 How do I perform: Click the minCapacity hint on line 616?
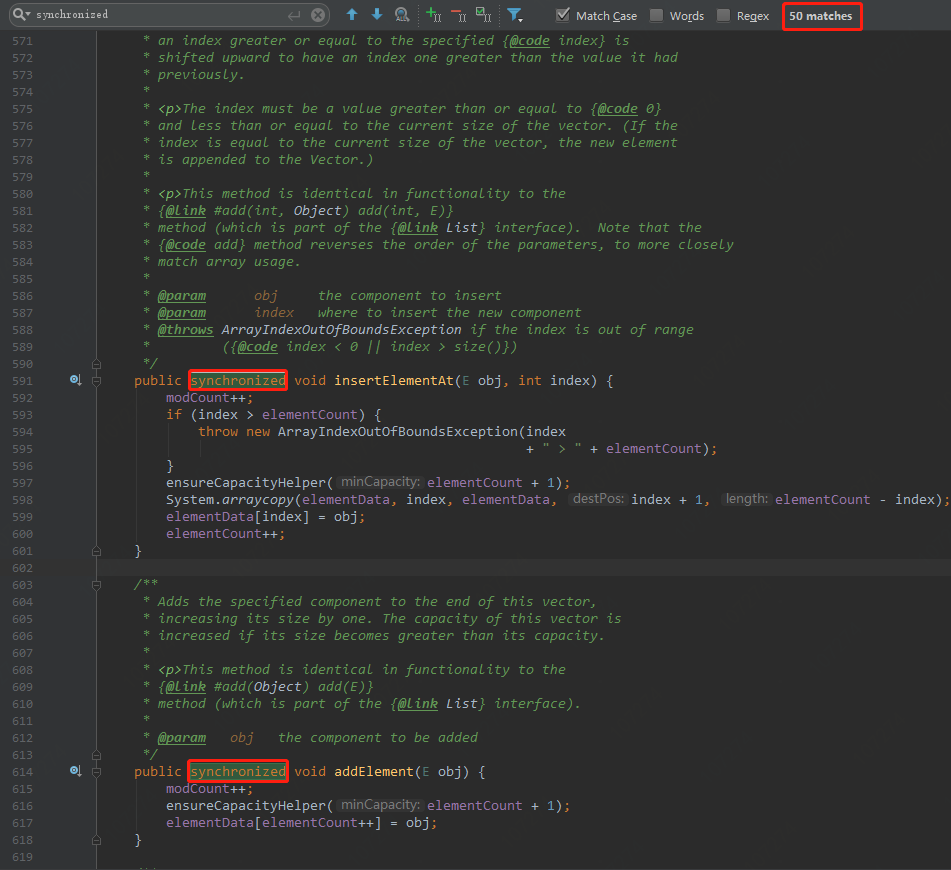pyautogui.click(x=380, y=804)
